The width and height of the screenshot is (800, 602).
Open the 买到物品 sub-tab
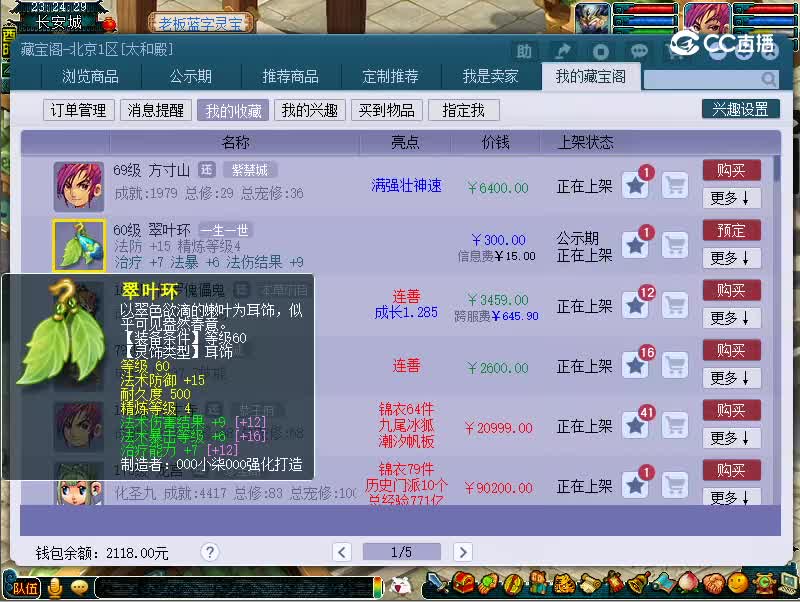pos(387,110)
